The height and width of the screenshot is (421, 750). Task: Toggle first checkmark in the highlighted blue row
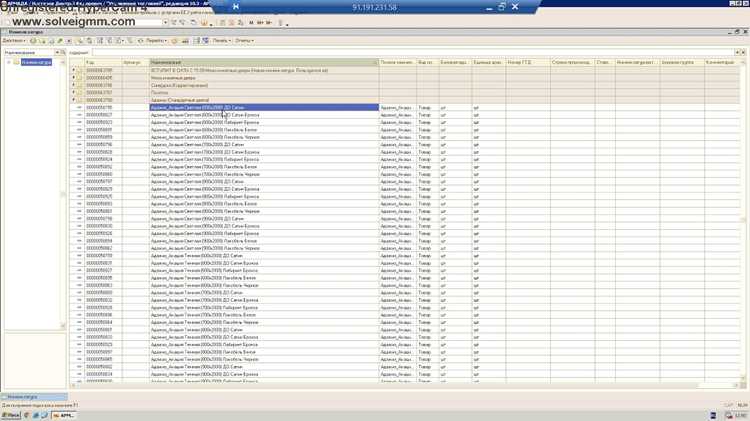(x=443, y=108)
